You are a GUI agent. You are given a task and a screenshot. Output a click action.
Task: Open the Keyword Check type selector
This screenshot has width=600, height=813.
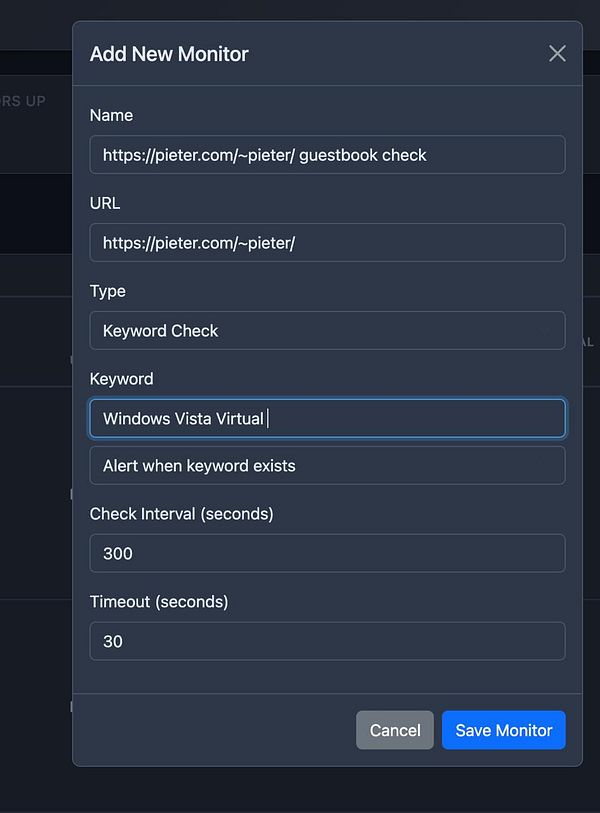(x=327, y=331)
